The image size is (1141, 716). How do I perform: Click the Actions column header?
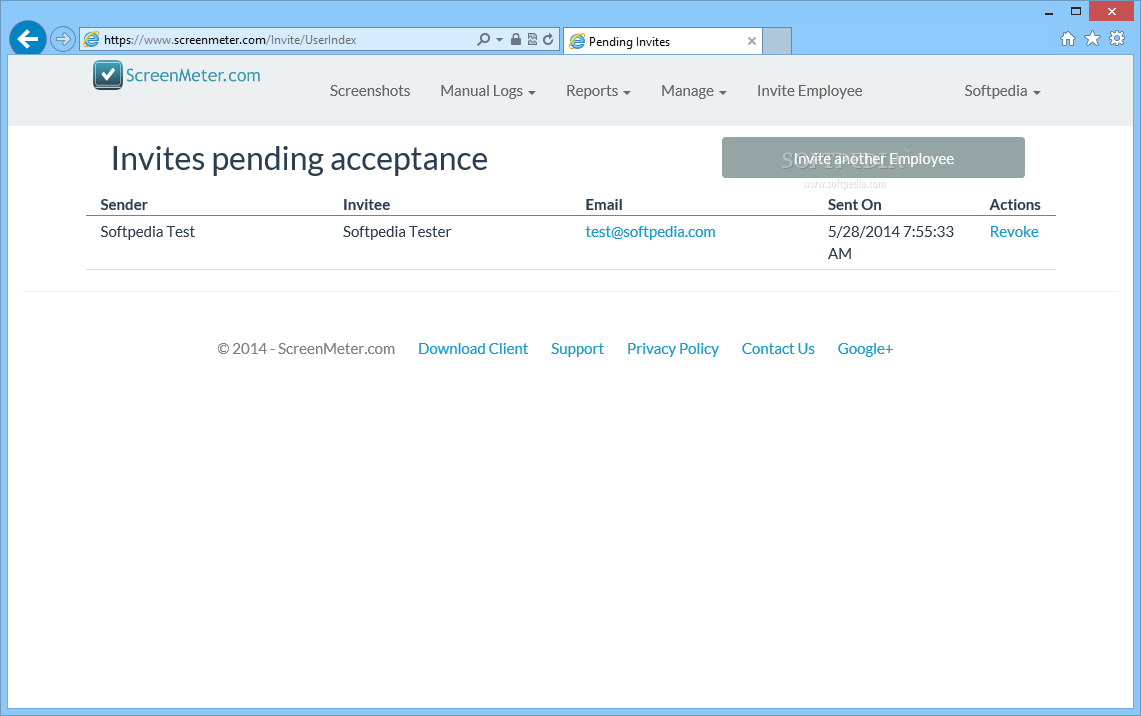[1014, 204]
